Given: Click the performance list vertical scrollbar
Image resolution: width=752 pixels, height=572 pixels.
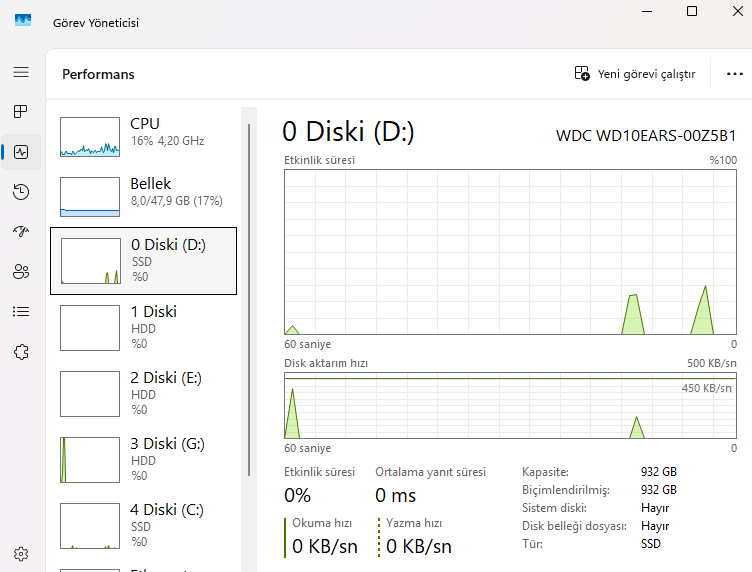Looking at the screenshot, I should pos(249,300).
